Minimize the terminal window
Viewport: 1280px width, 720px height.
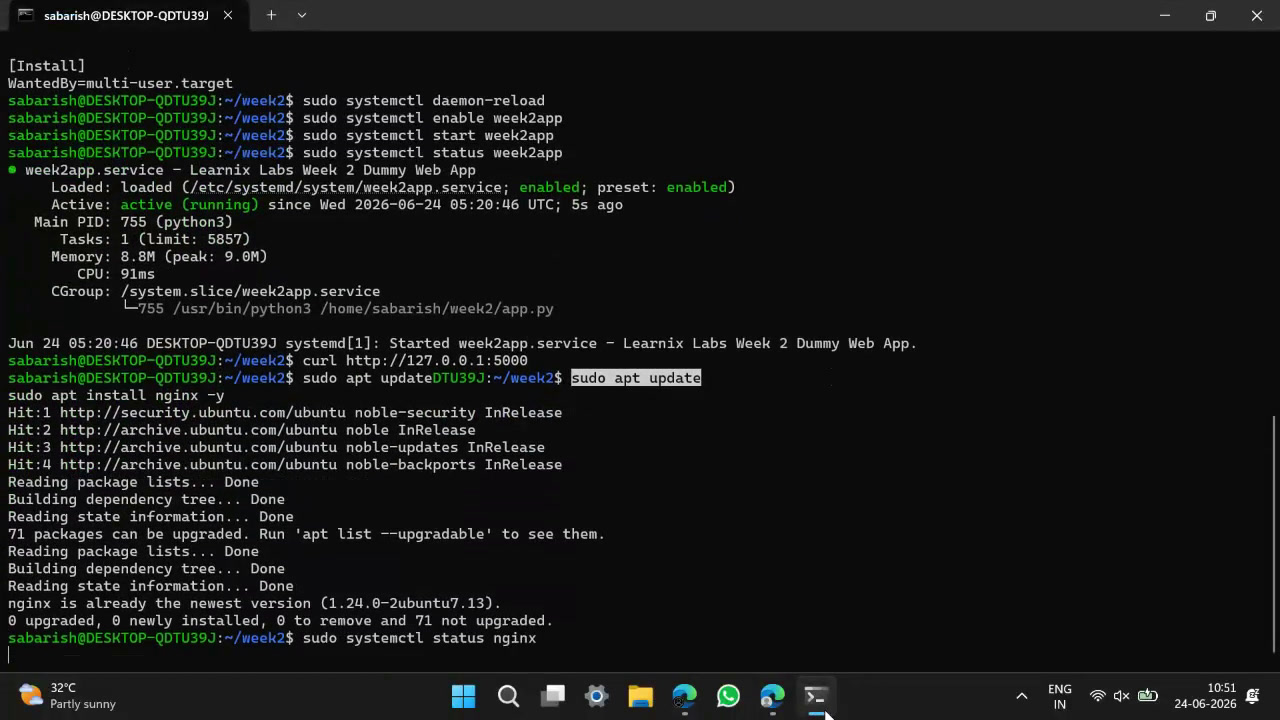pyautogui.click(x=1165, y=15)
